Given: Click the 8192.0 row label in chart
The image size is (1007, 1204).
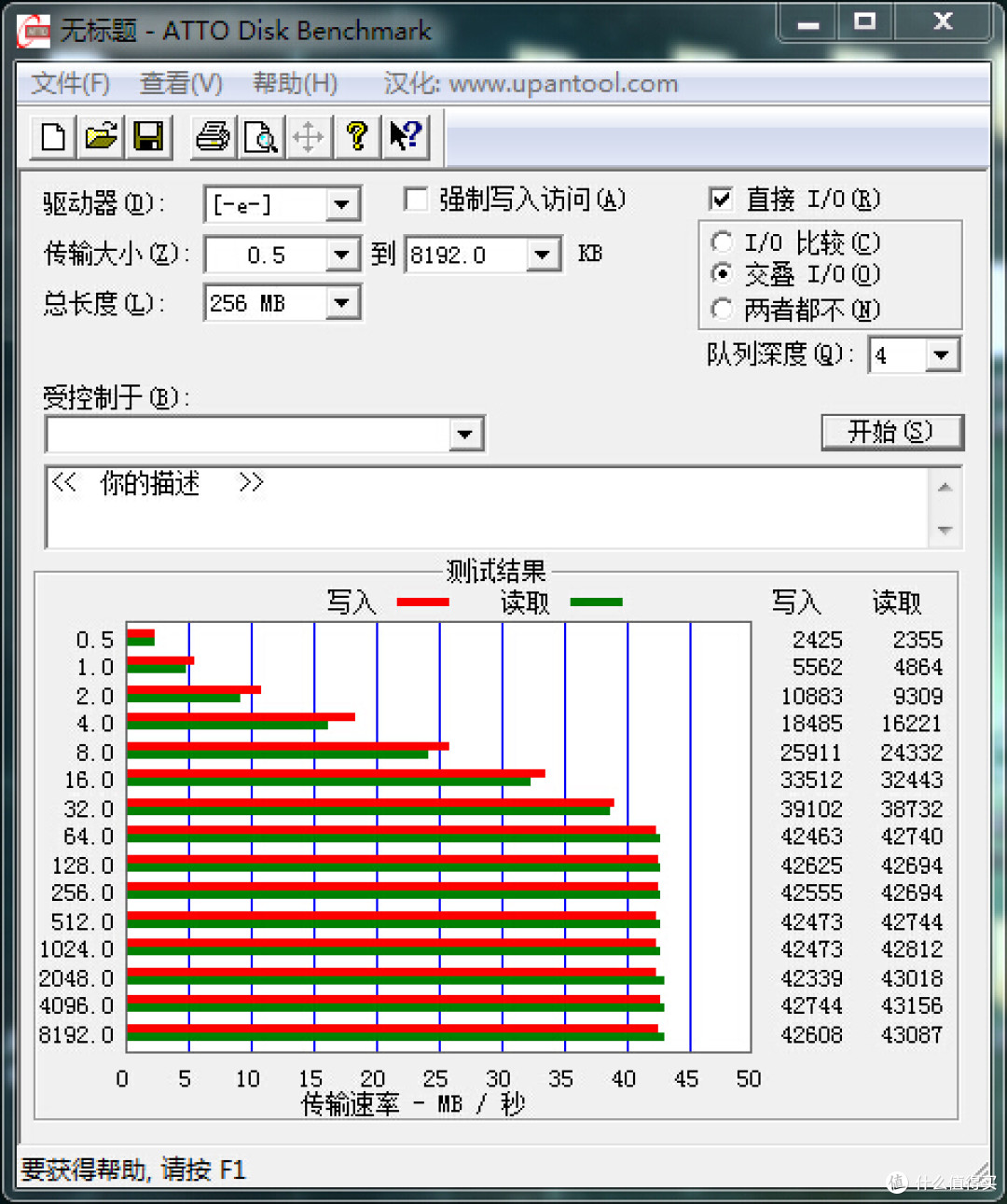Looking at the screenshot, I should coord(76,1035).
